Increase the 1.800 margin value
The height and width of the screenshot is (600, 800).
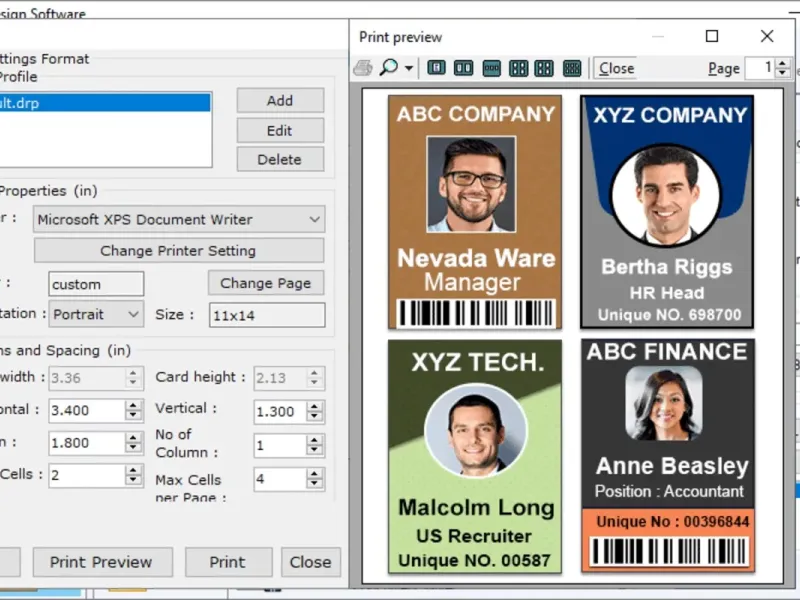(133, 438)
